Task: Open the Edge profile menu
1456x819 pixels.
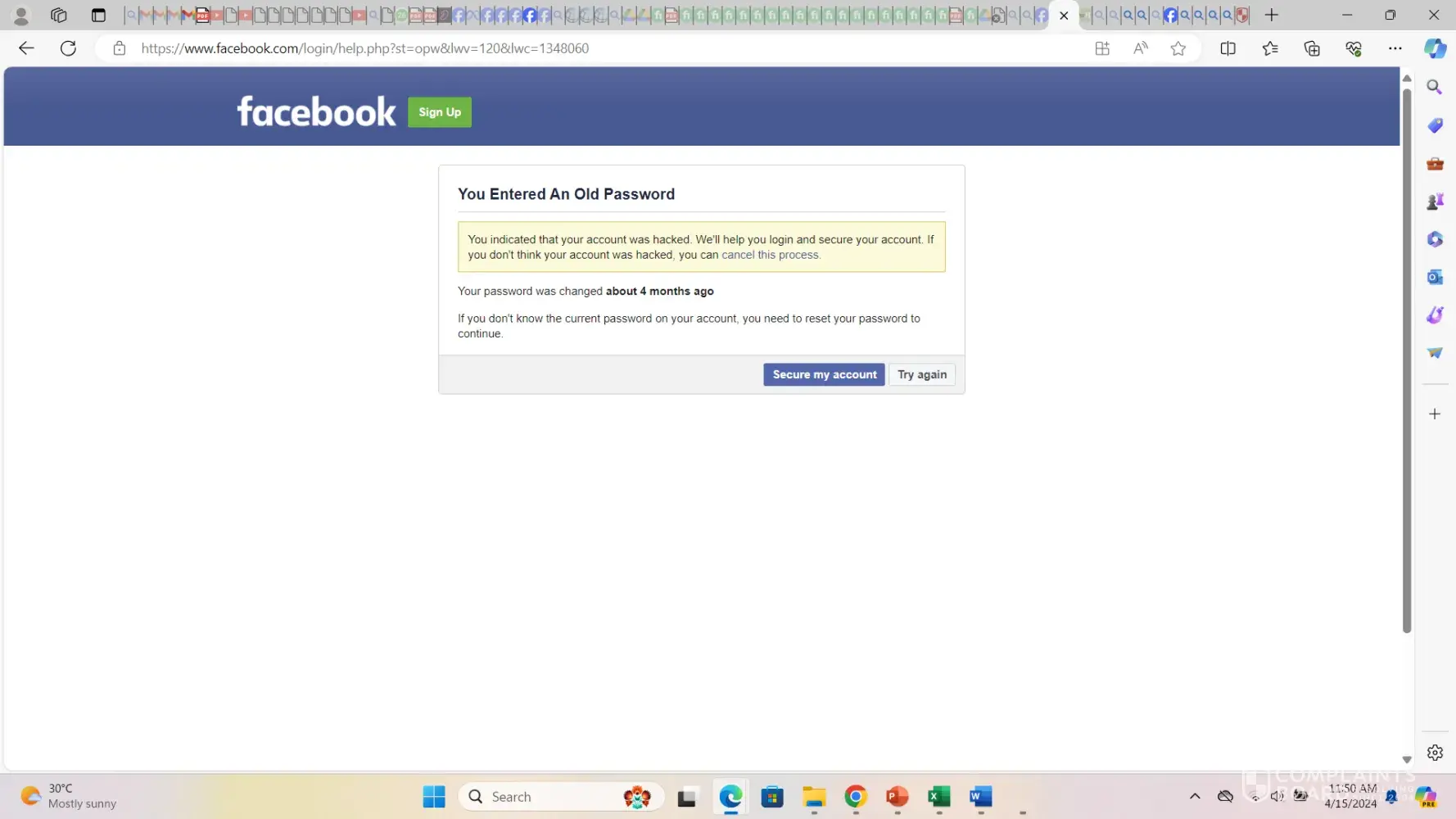Action: click(21, 15)
